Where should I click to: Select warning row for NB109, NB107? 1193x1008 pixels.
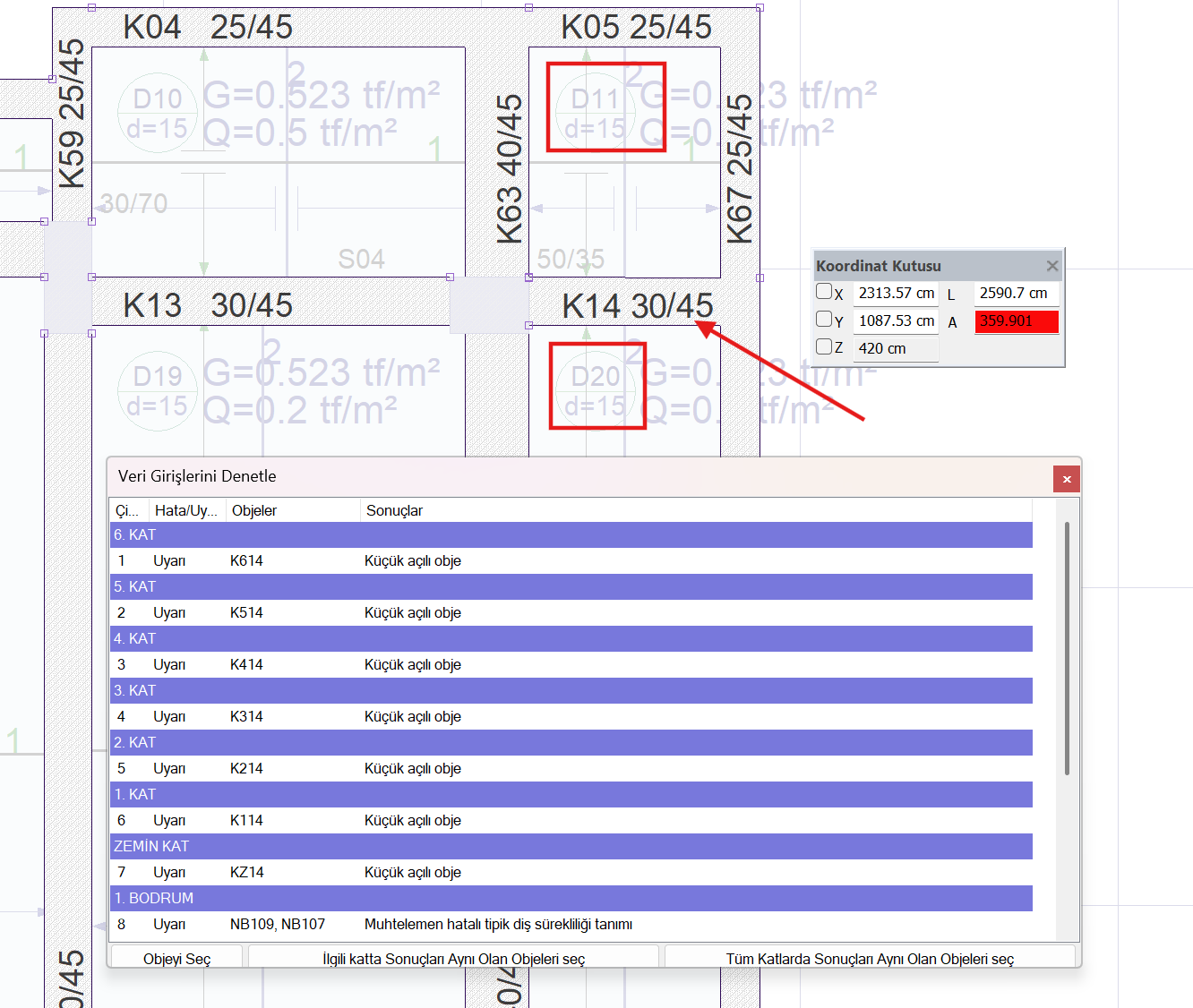pos(571,924)
